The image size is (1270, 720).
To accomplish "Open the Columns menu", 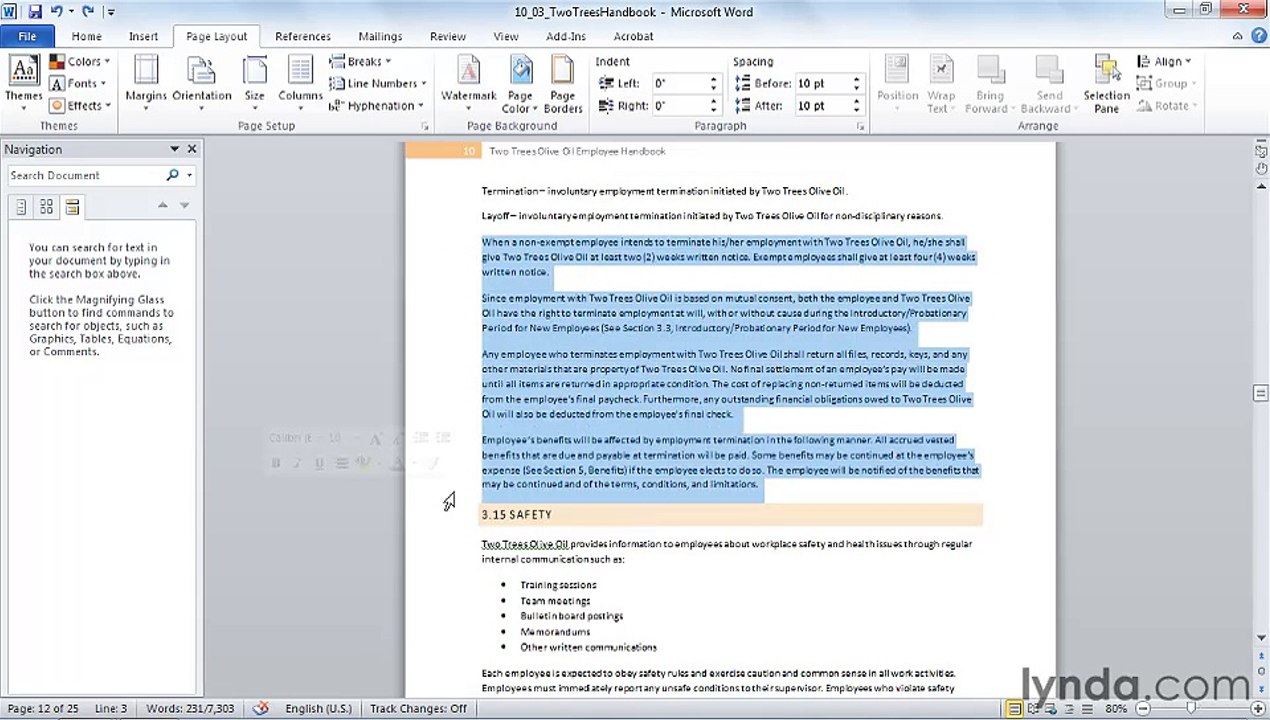I will pyautogui.click(x=300, y=82).
